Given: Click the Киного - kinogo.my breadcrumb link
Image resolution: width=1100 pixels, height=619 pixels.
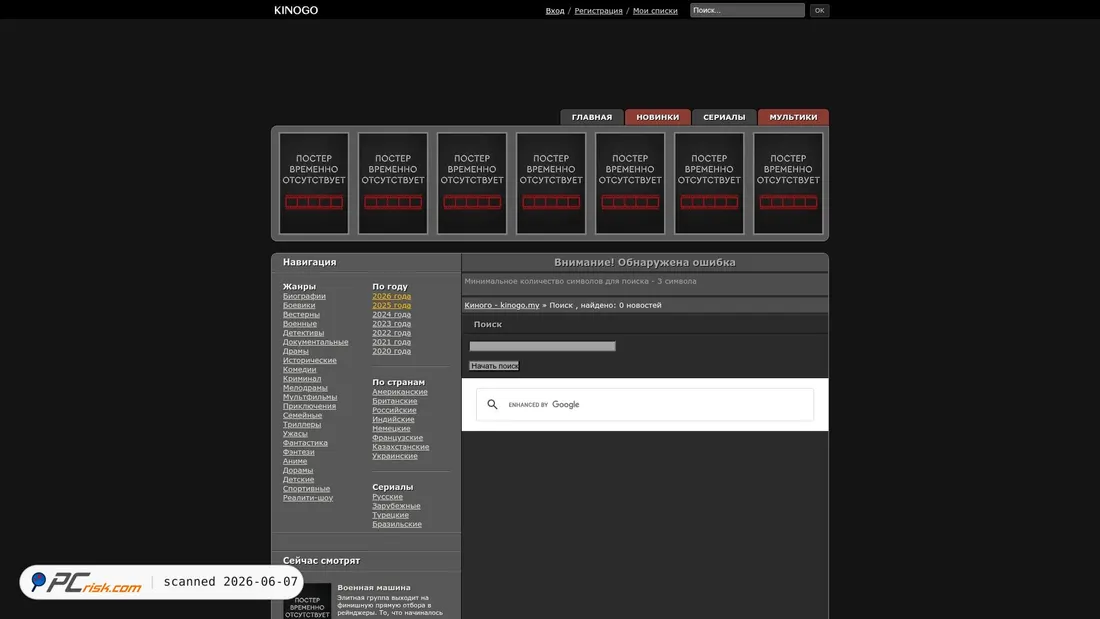Looking at the screenshot, I should pyautogui.click(x=502, y=305).
